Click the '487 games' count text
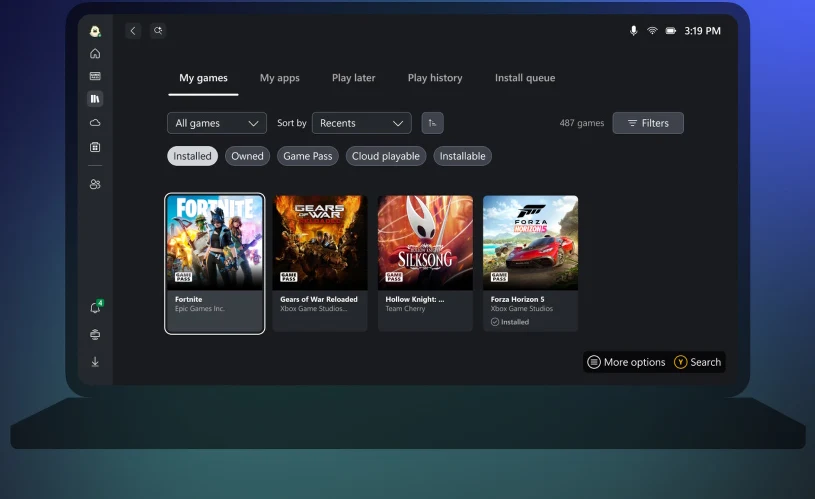 582,123
